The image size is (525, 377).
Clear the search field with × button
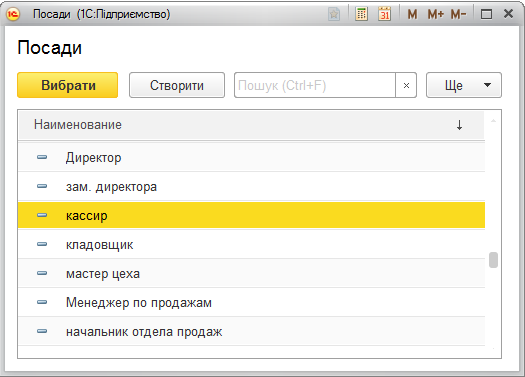406,85
